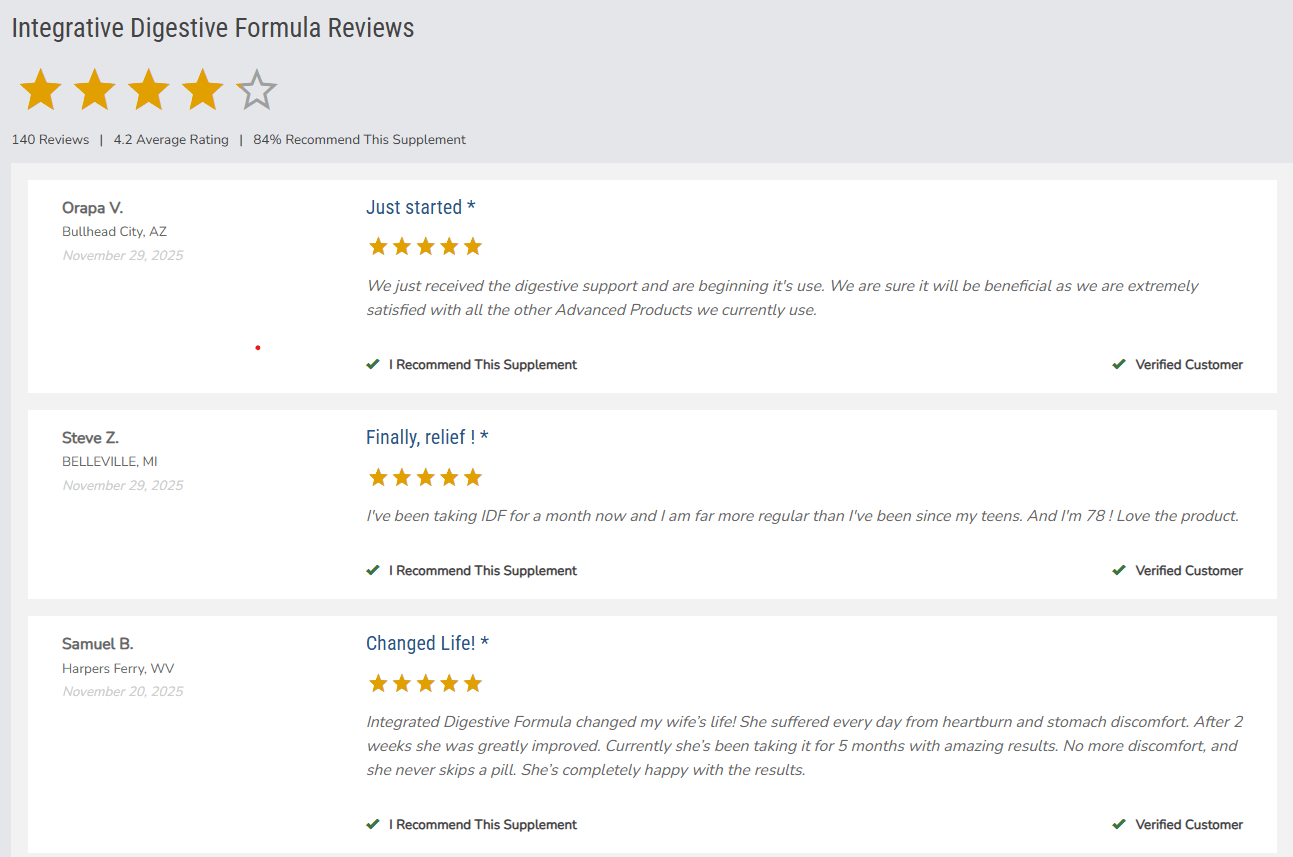The width and height of the screenshot is (1293, 857).
Task: Click Orapa V.'s recommend checkmark icon
Action: click(373, 365)
